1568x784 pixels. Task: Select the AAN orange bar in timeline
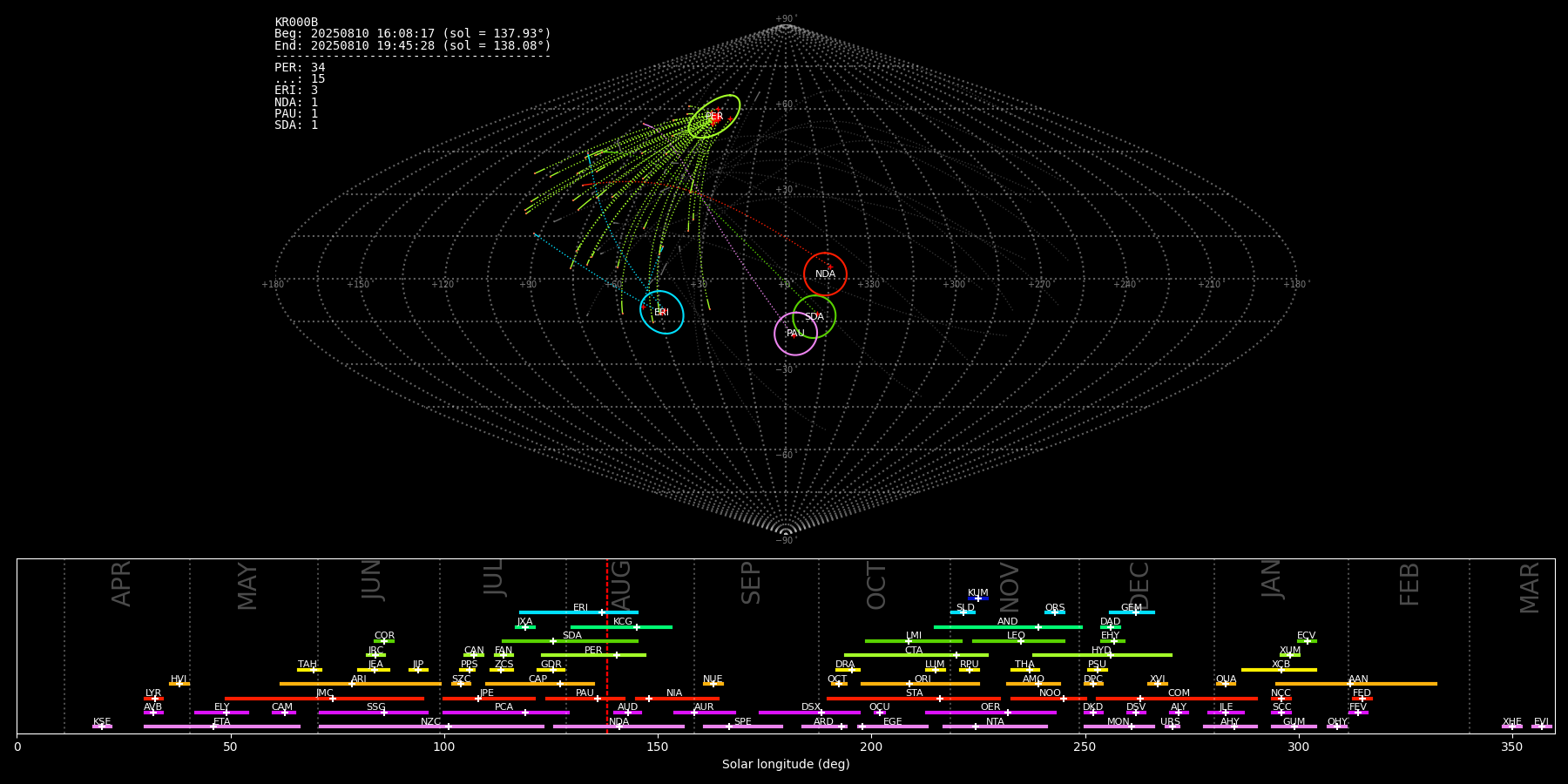coord(1356,684)
